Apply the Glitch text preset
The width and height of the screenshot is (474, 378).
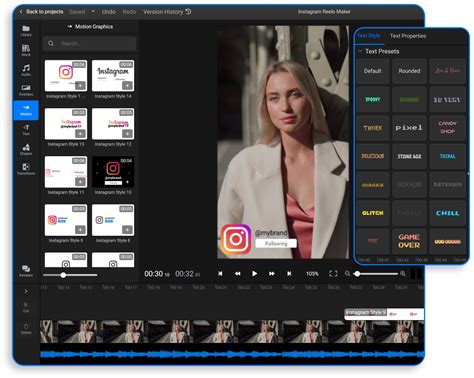point(373,213)
